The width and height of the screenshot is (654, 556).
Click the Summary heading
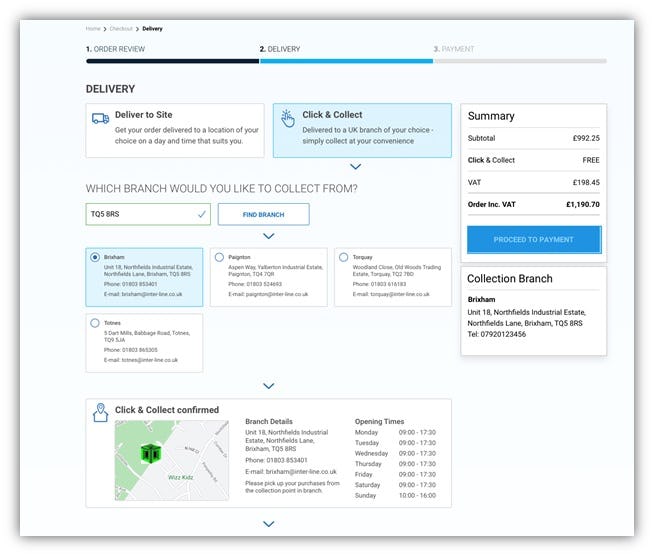(491, 116)
